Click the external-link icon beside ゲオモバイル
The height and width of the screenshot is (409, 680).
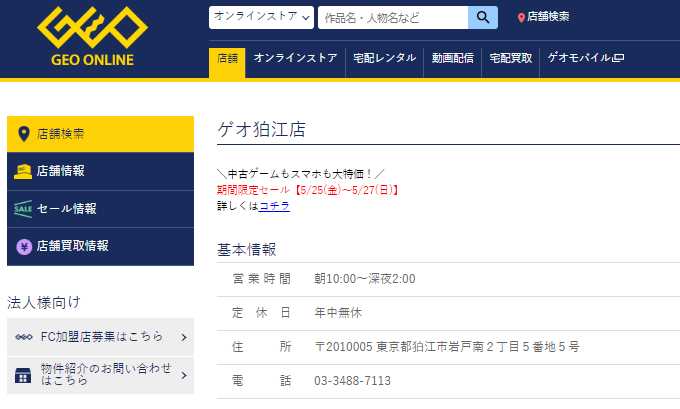point(619,58)
